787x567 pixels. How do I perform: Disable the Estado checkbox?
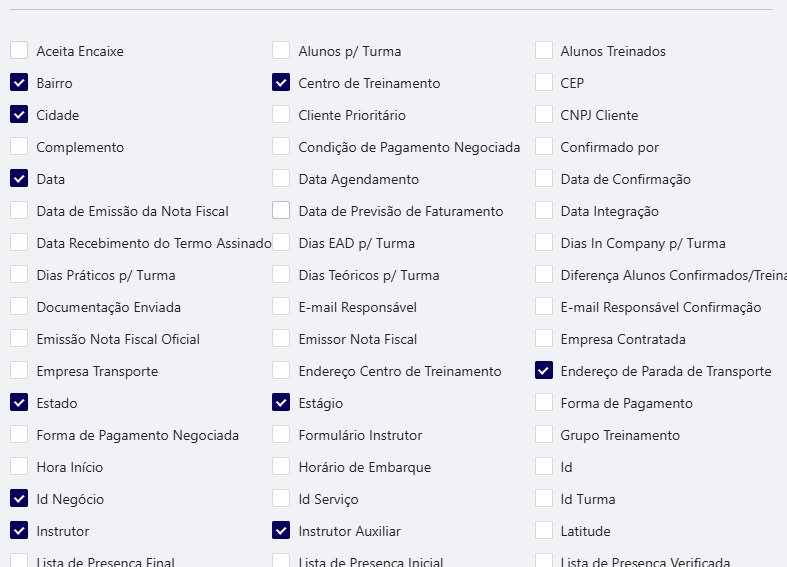click(x=19, y=403)
